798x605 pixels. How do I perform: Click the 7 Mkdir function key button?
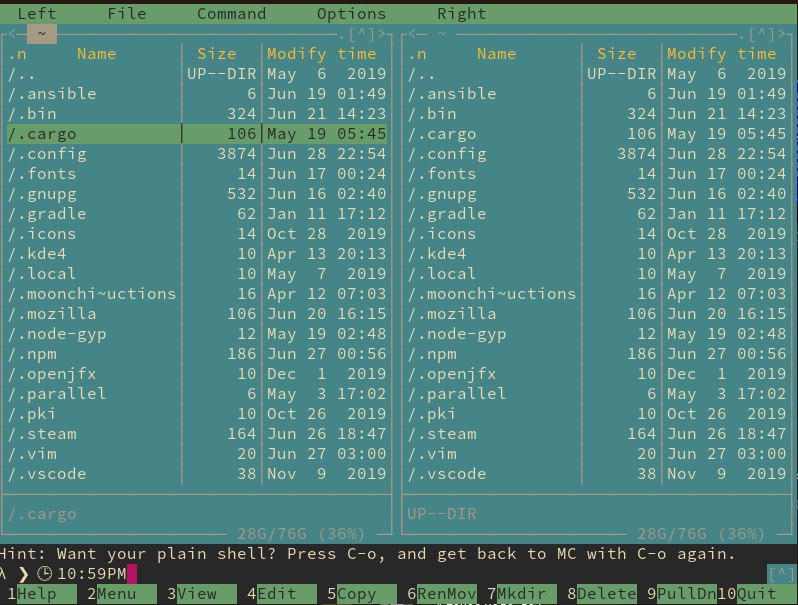click(521, 594)
